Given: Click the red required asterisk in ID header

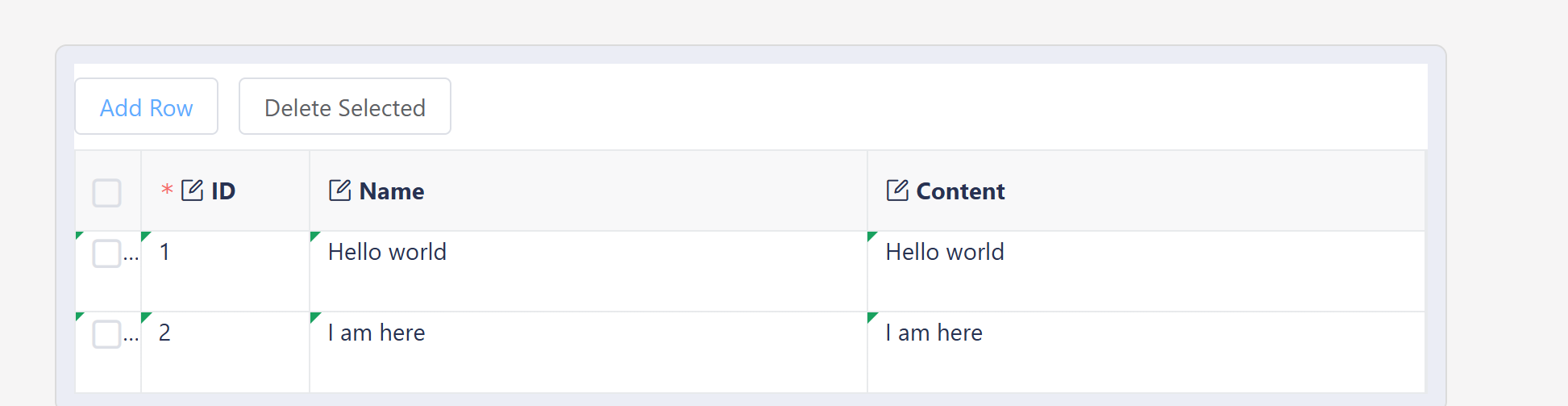Looking at the screenshot, I should (x=167, y=190).
